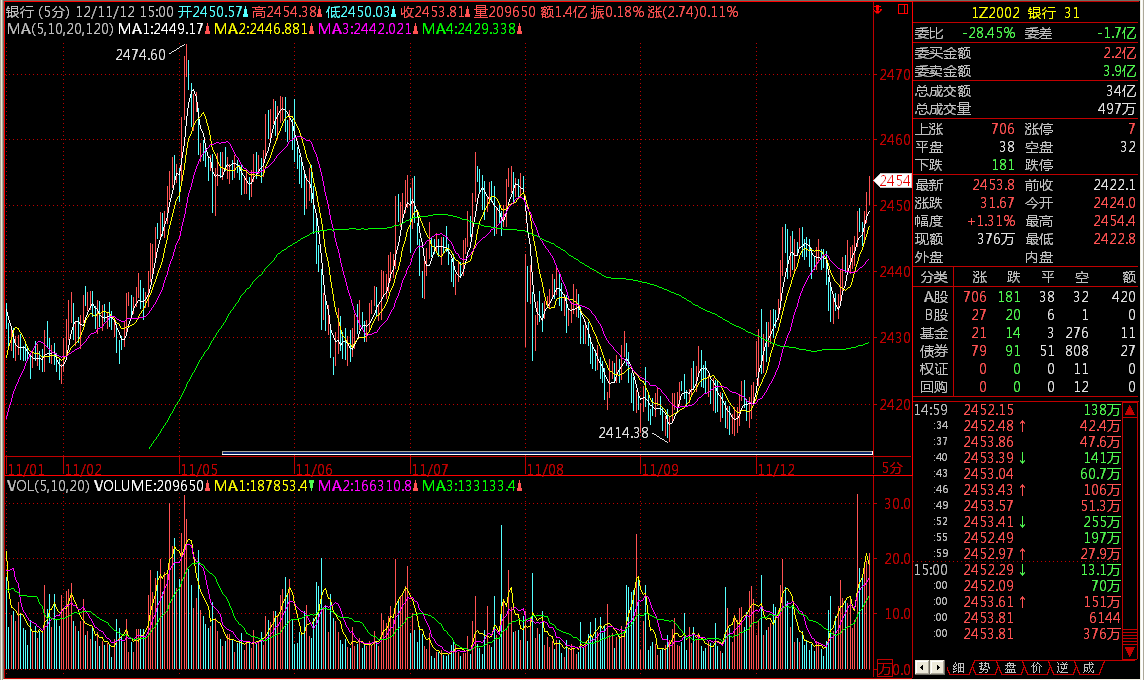The height and width of the screenshot is (680, 1144).
Task: Switch to the 逆 tab
Action: 1062,668
